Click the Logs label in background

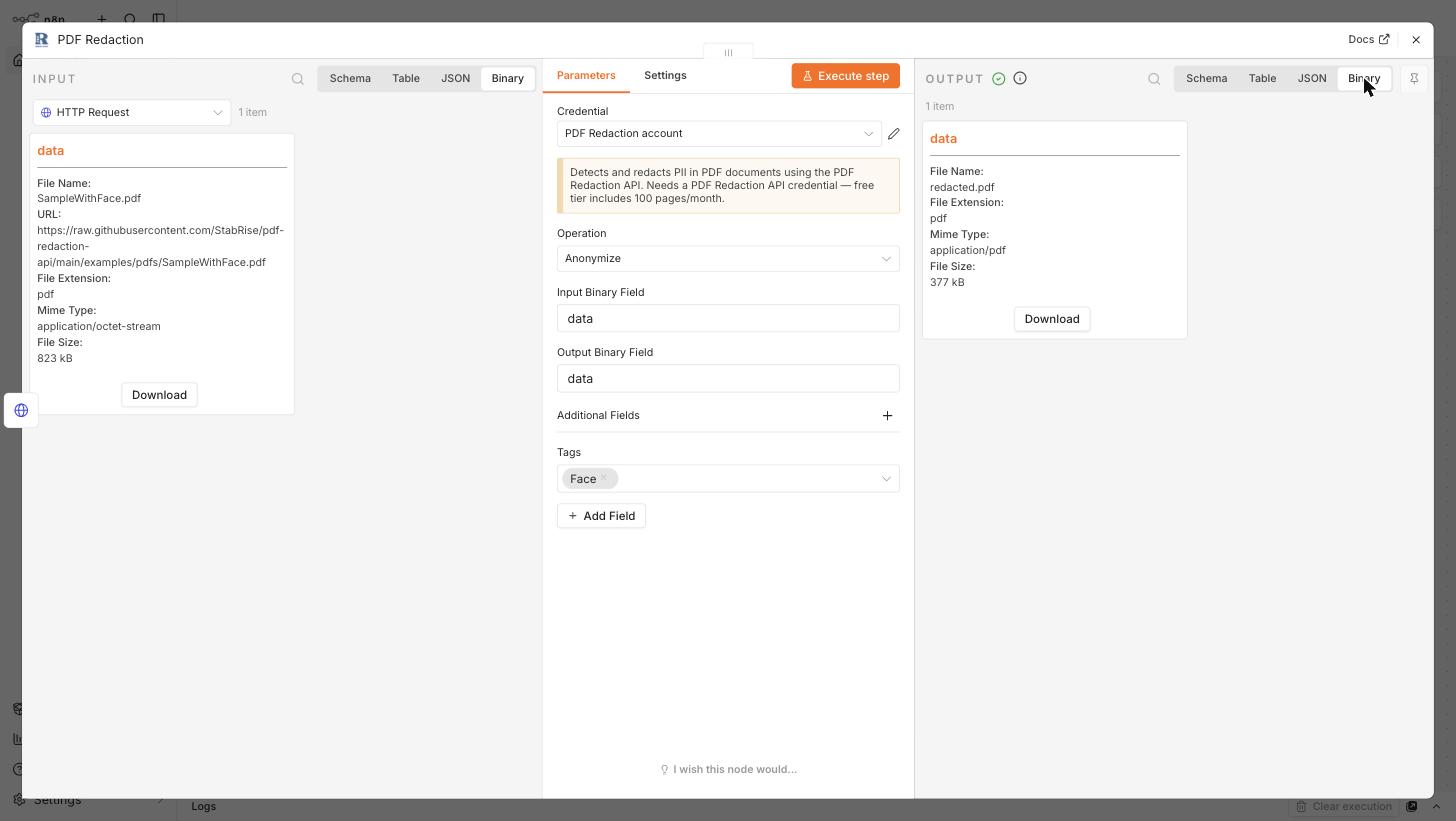(x=204, y=806)
